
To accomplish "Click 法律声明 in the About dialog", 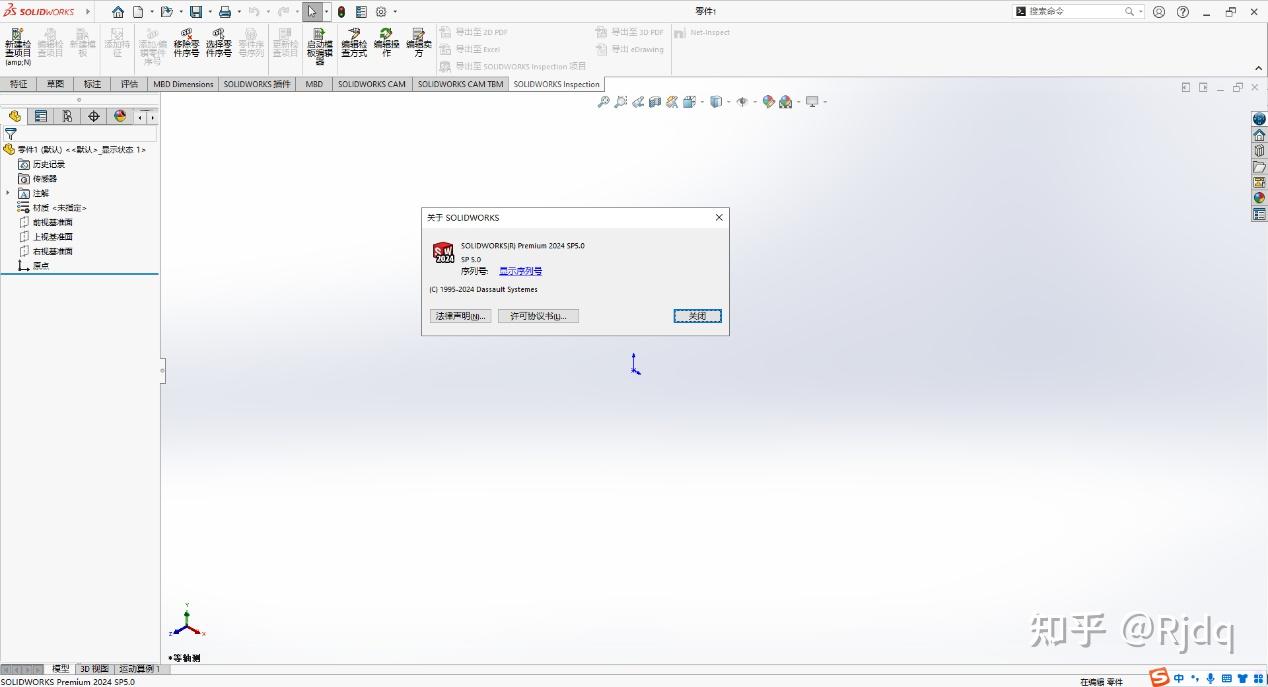I will 459,315.
